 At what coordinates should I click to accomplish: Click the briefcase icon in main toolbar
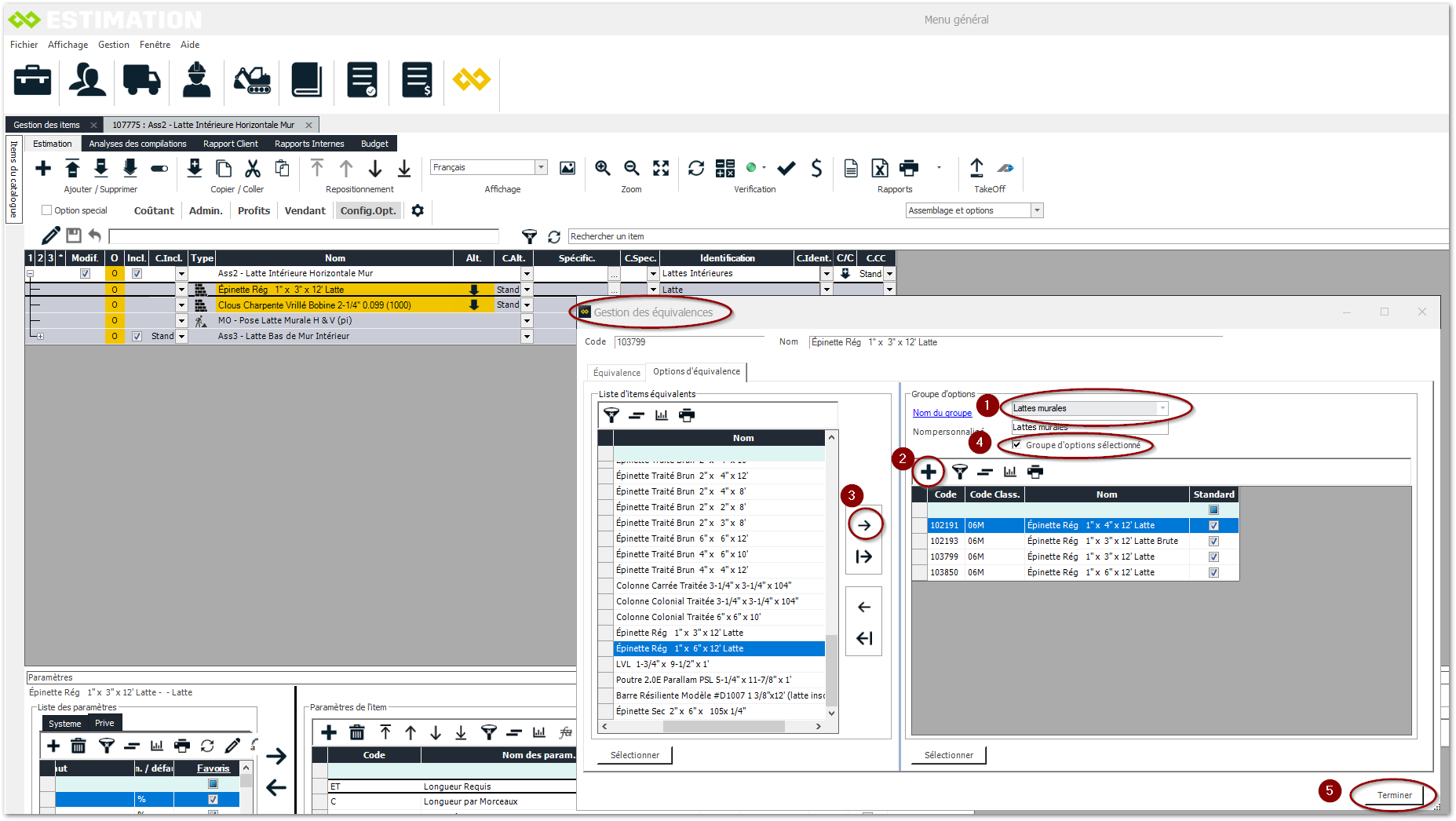point(33,80)
